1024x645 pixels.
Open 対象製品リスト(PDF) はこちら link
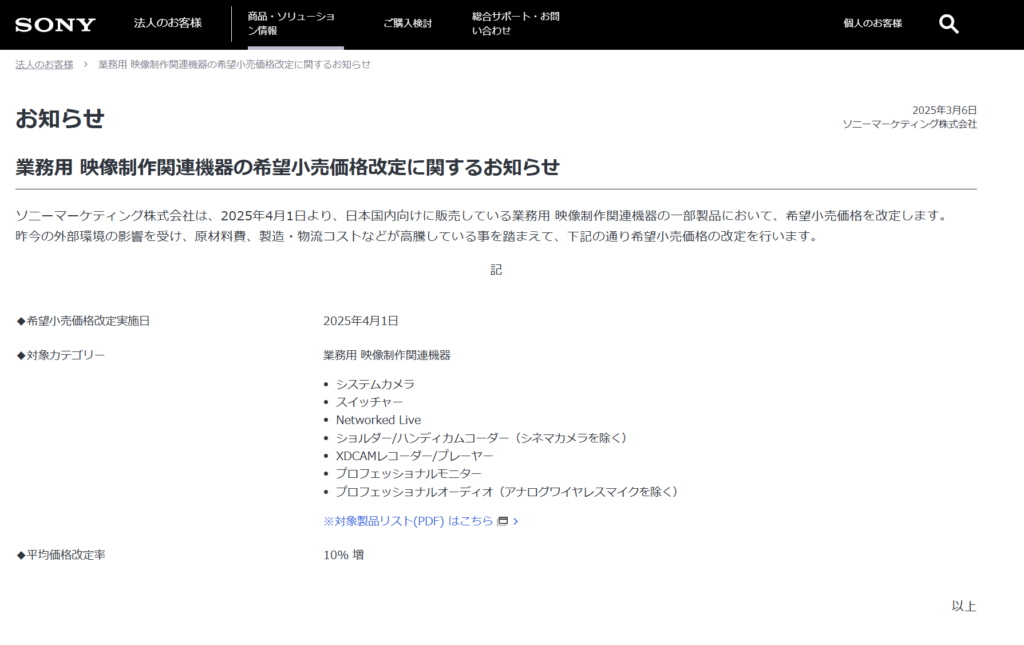coord(408,521)
